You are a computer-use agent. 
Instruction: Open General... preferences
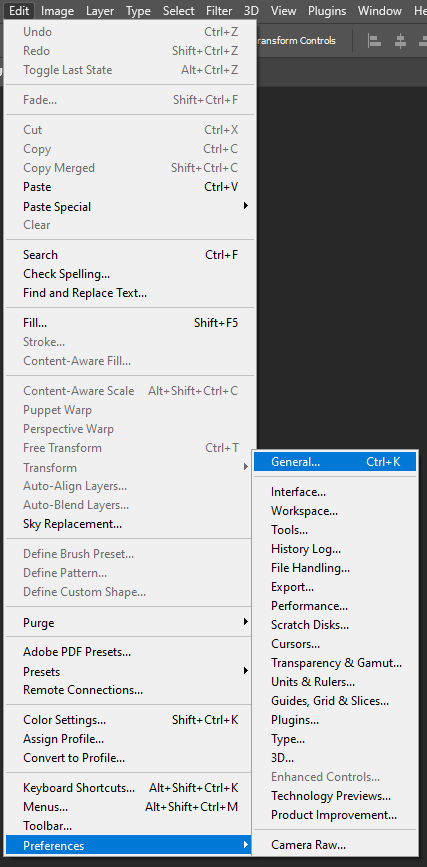pyautogui.click(x=335, y=462)
